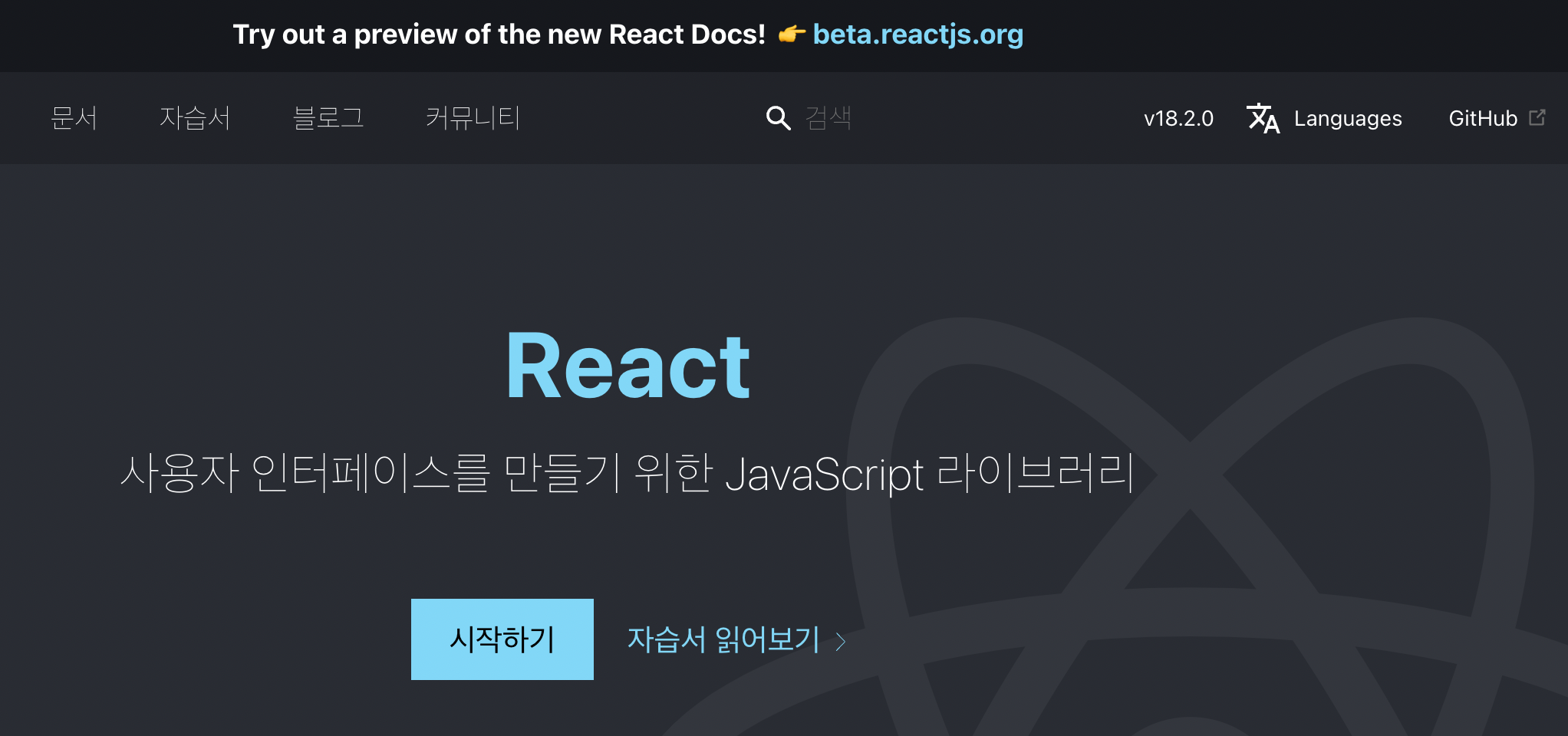1568x736 pixels.
Task: Click the pointing hand emoji in banner
Action: click(x=792, y=34)
